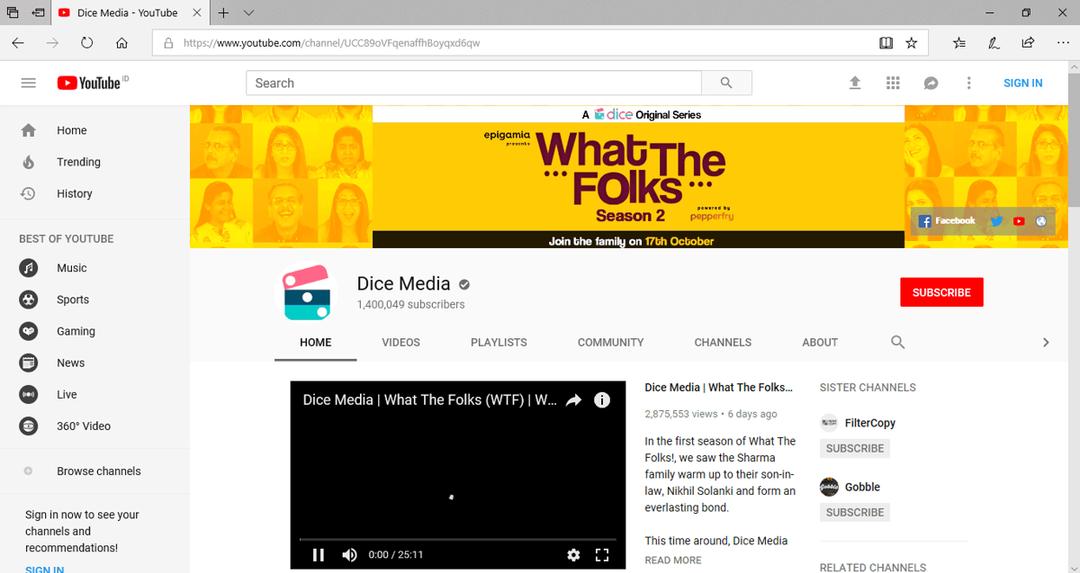Select the channel Home tab

click(315, 342)
